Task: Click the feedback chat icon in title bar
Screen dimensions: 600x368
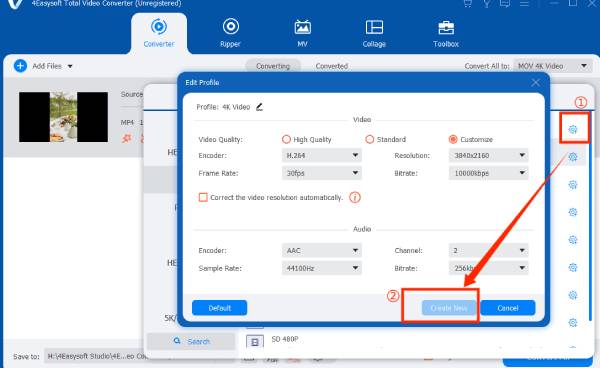Action: pos(505,3)
